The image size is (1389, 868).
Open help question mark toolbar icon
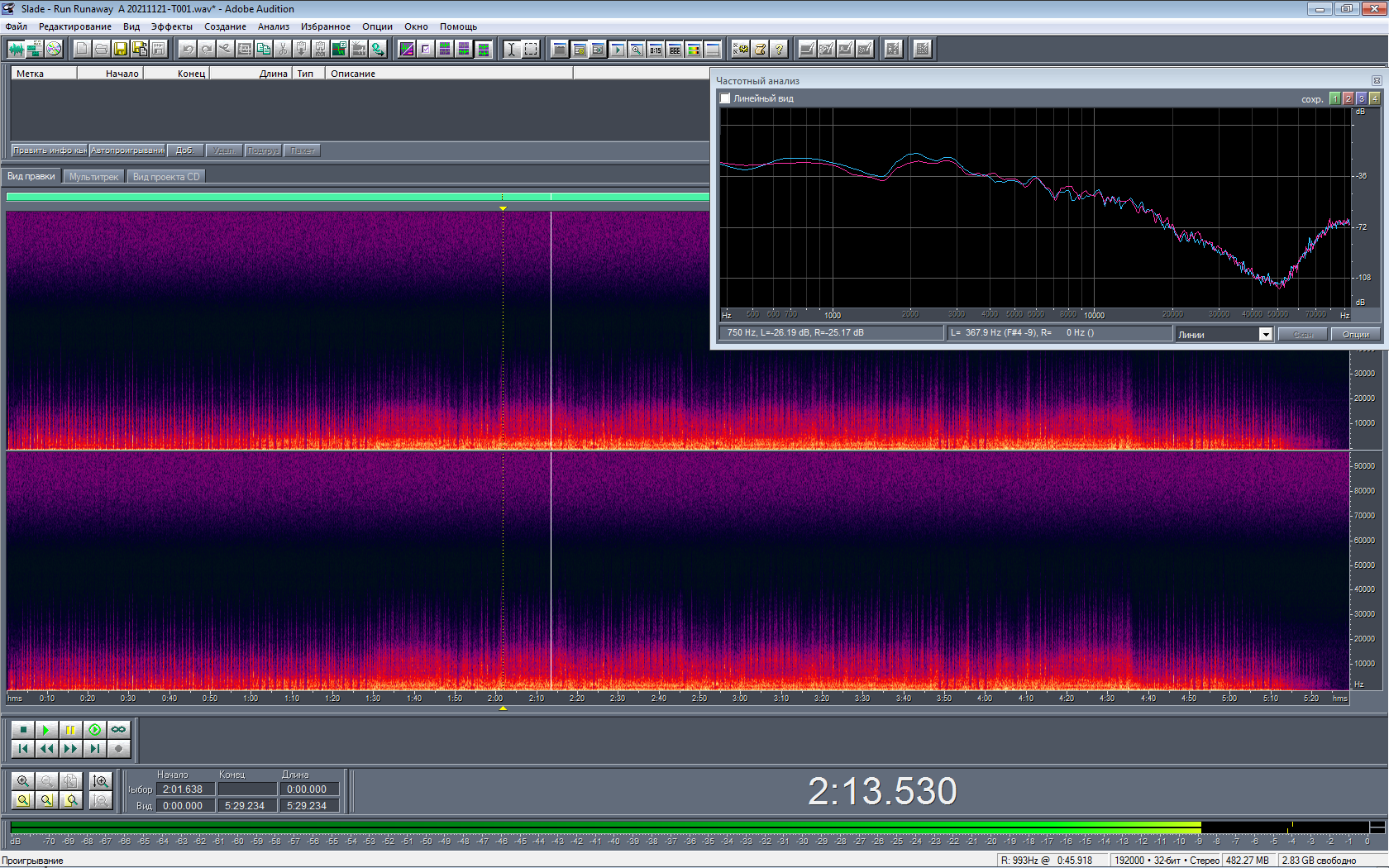tap(779, 49)
